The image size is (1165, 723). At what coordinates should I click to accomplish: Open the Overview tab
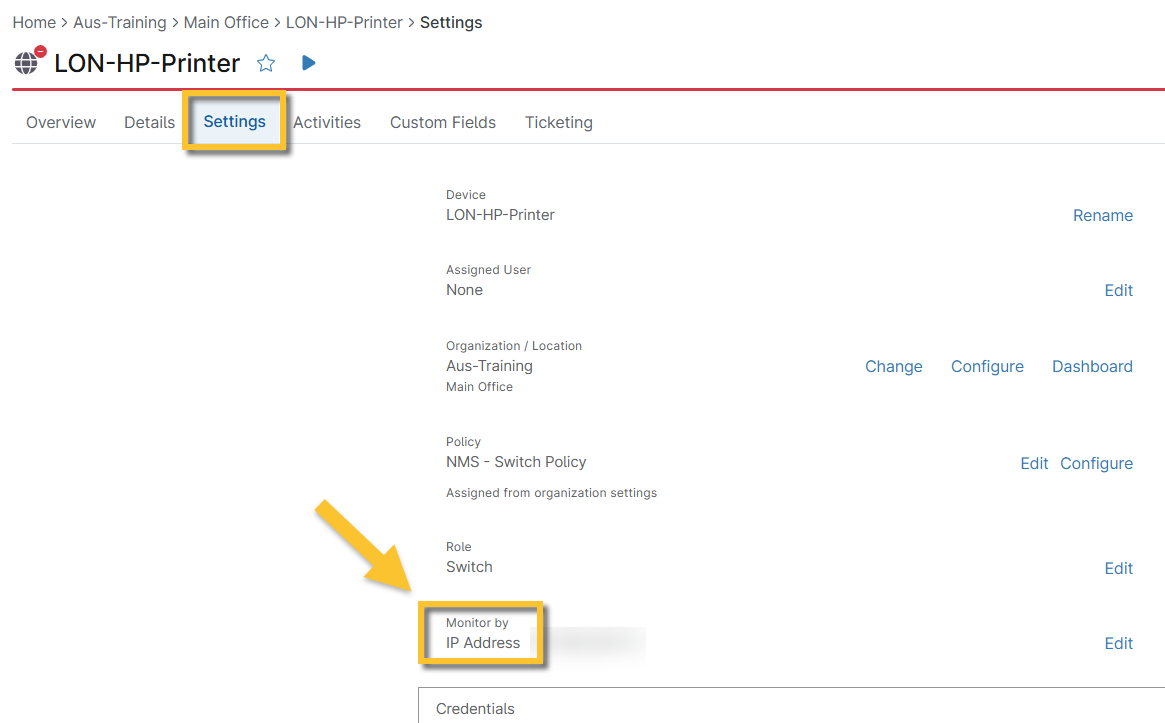tap(61, 122)
